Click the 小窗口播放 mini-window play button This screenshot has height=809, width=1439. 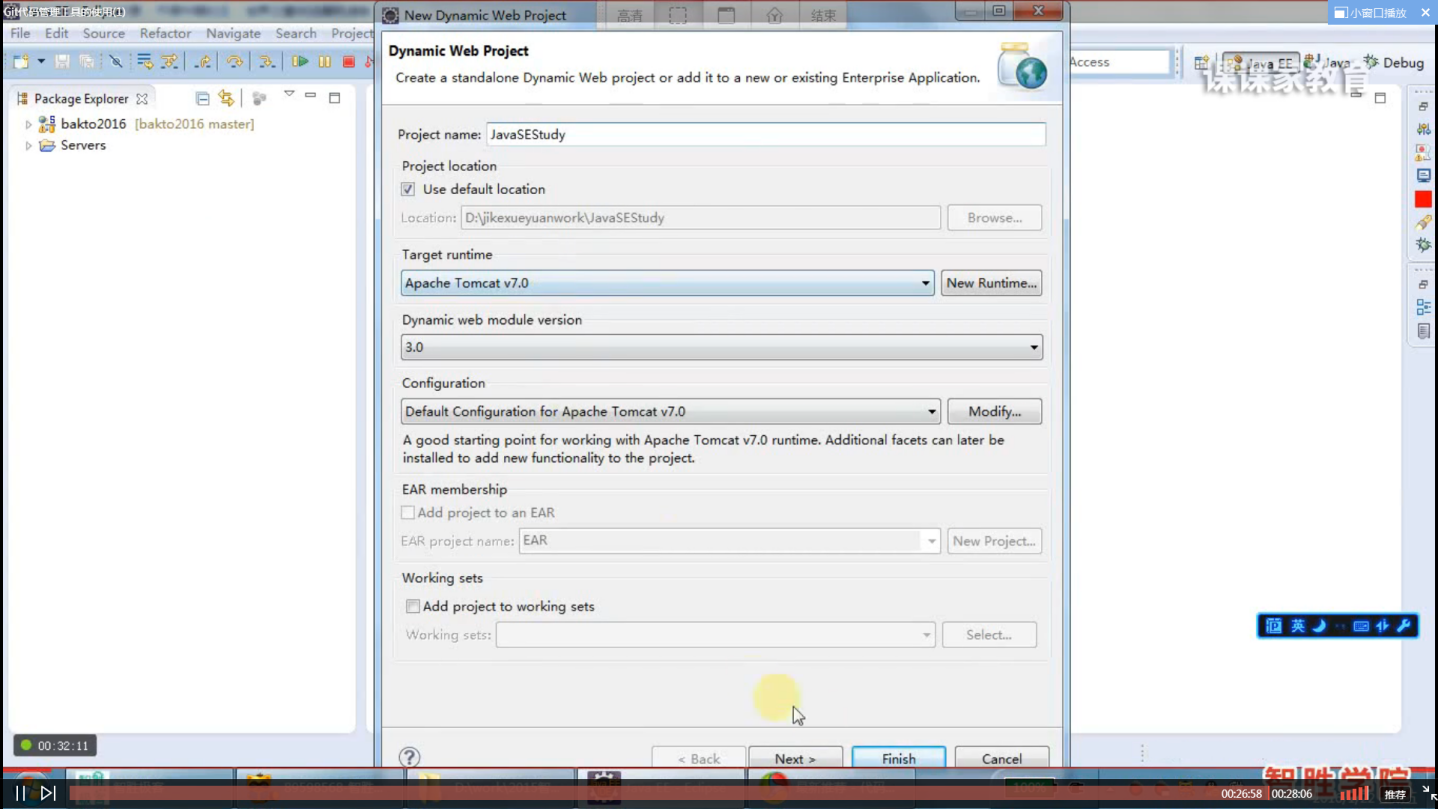point(1371,13)
